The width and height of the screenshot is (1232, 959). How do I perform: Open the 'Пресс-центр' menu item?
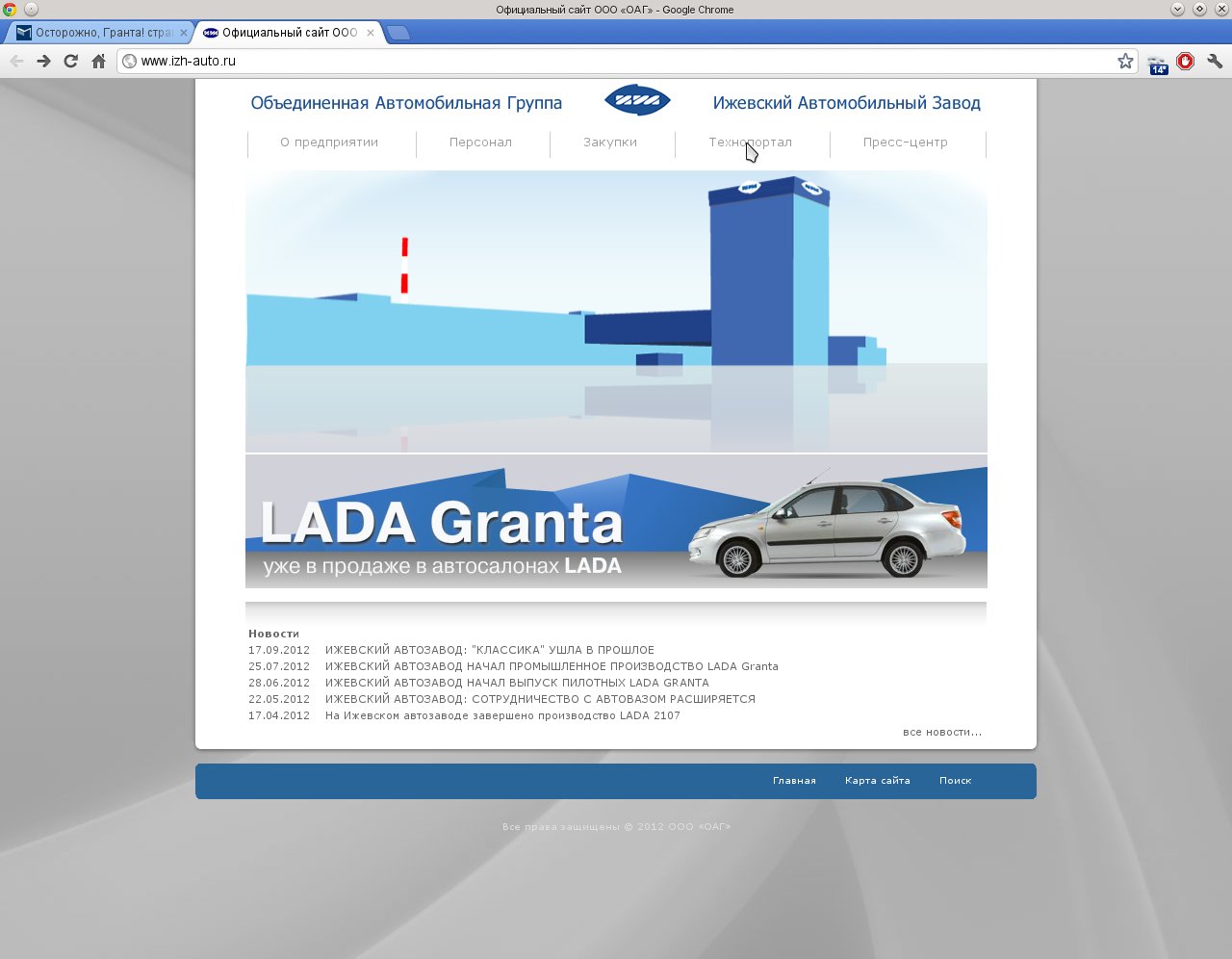tap(906, 143)
